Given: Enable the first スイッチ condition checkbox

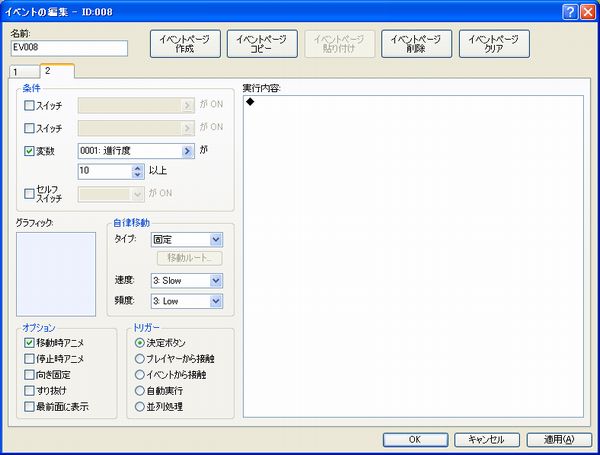Looking at the screenshot, I should tap(29, 105).
